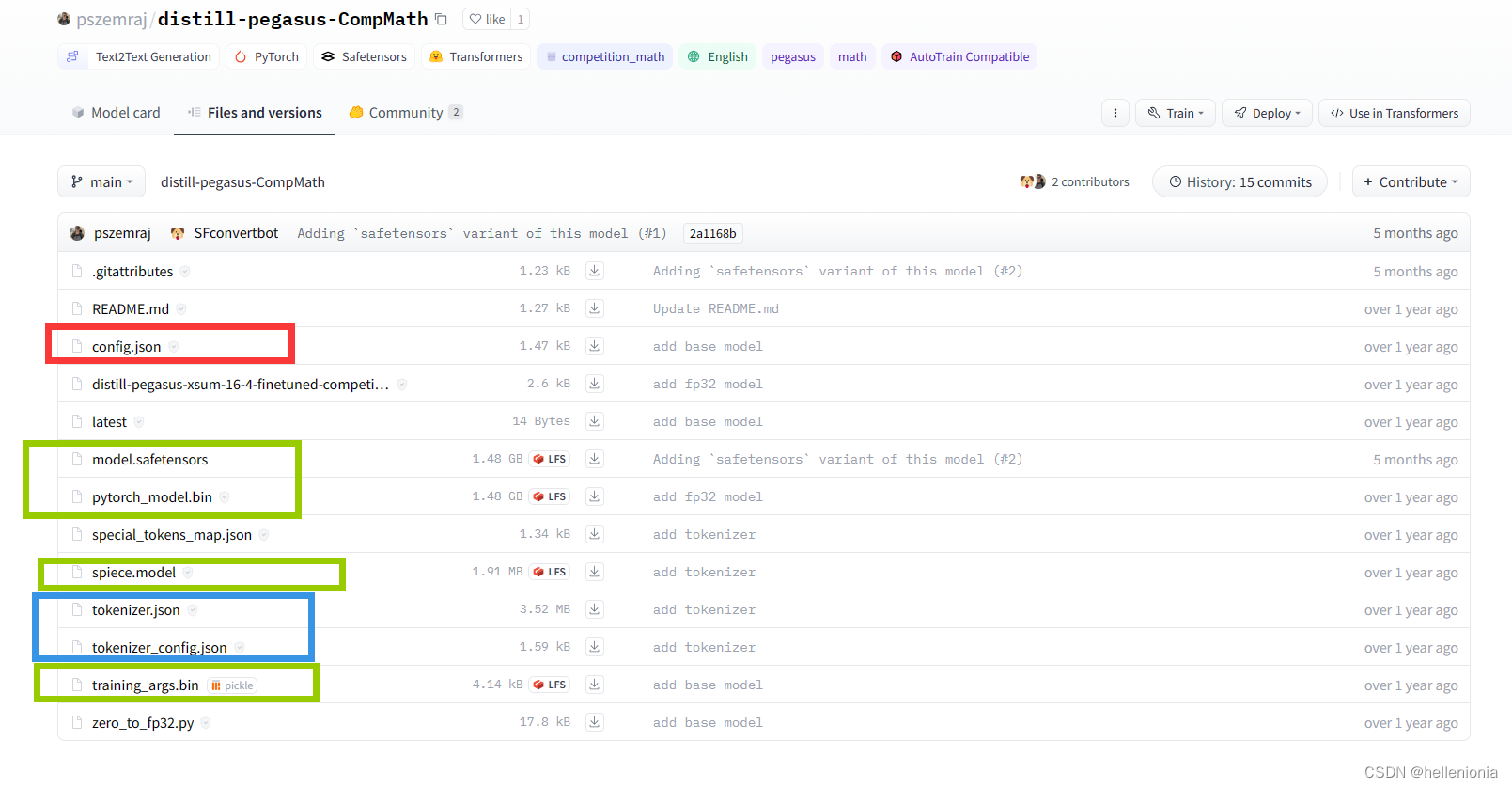Open commit hash 2a1168b
The image size is (1512, 787).
tap(713, 233)
